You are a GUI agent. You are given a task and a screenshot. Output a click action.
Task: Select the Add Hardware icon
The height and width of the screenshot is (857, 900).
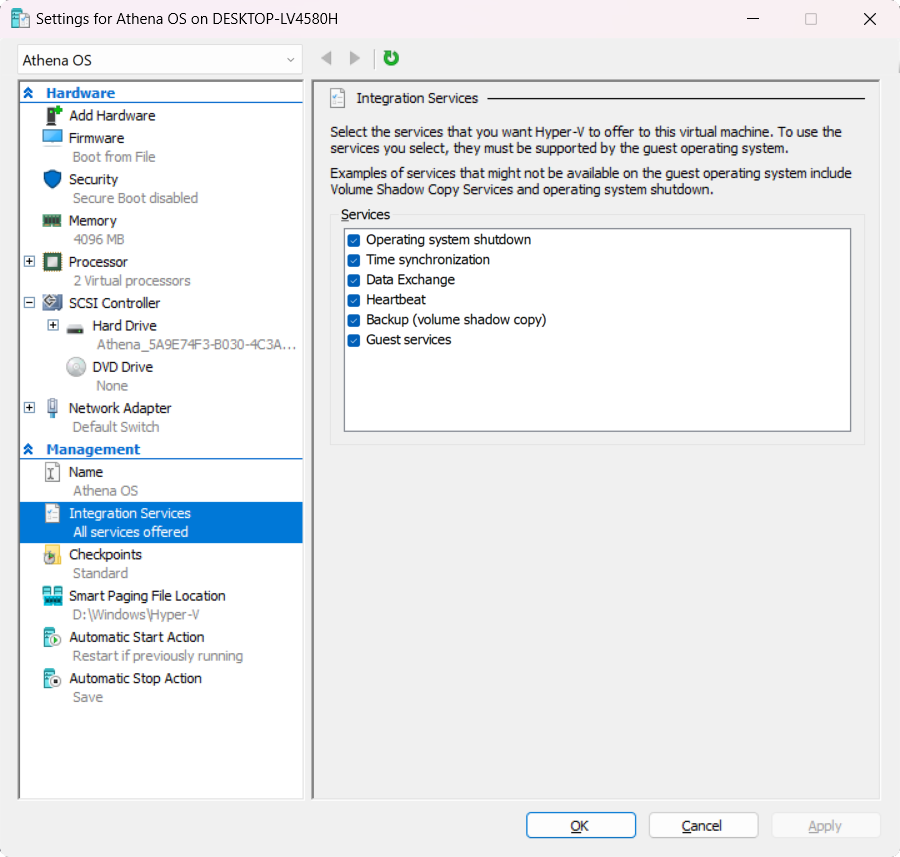tap(52, 115)
